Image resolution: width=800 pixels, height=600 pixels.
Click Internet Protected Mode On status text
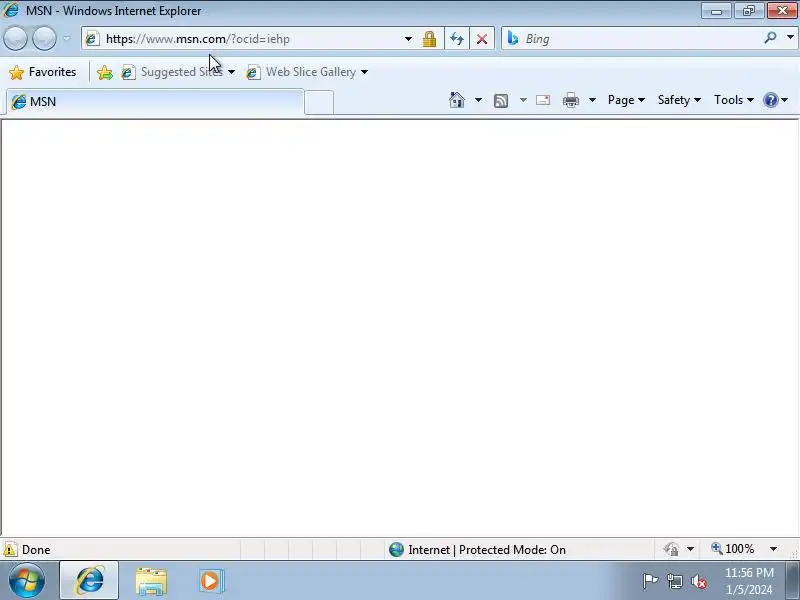pos(487,550)
